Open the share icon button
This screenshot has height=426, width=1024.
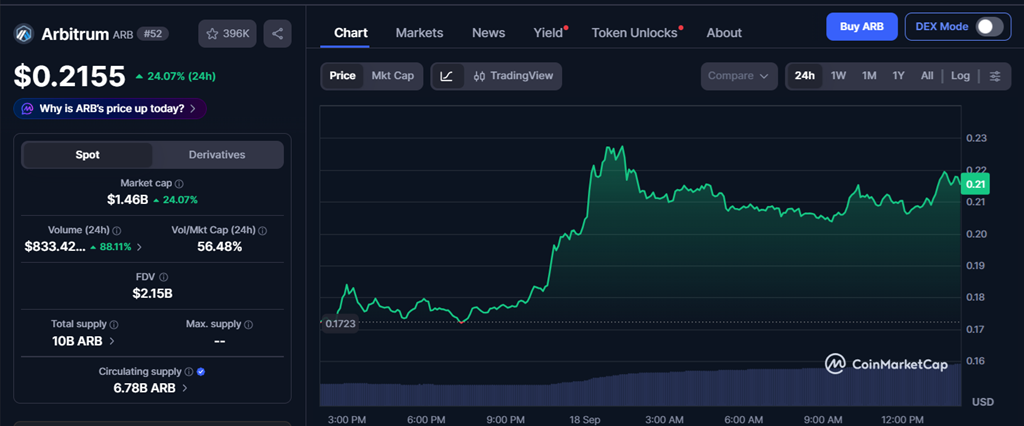pos(278,34)
